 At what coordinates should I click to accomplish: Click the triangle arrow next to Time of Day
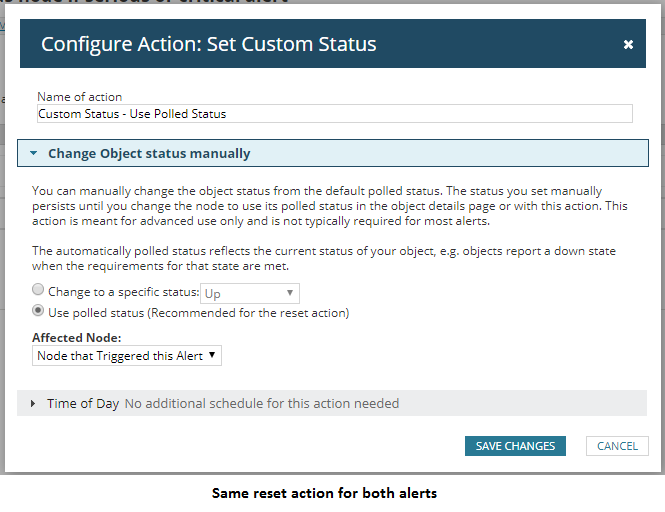tap(33, 403)
